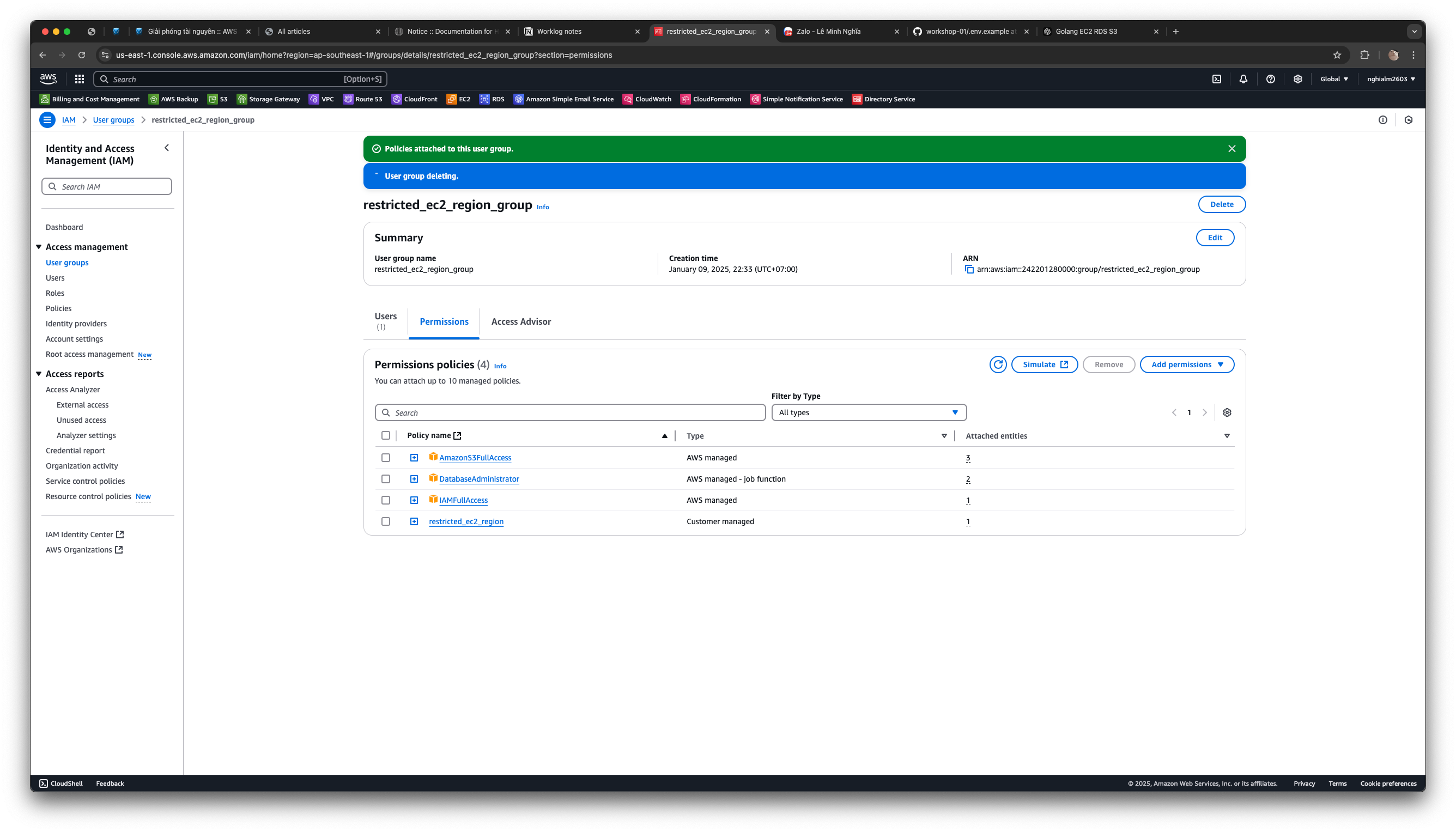Open the S3 service shortcut
The height and width of the screenshot is (832, 1456).
pos(218,99)
